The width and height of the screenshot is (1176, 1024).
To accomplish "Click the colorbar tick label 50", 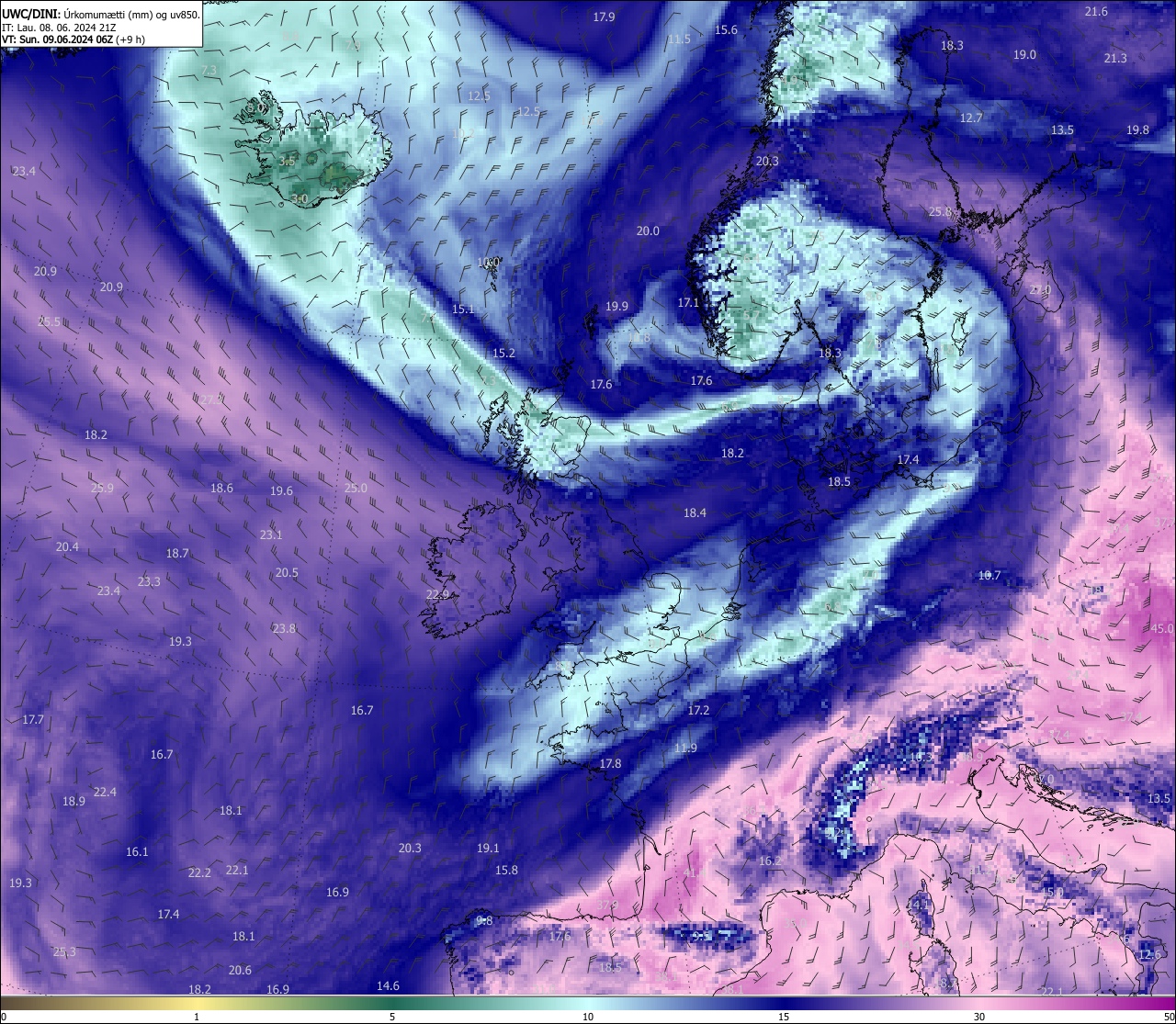I will (1169, 1017).
